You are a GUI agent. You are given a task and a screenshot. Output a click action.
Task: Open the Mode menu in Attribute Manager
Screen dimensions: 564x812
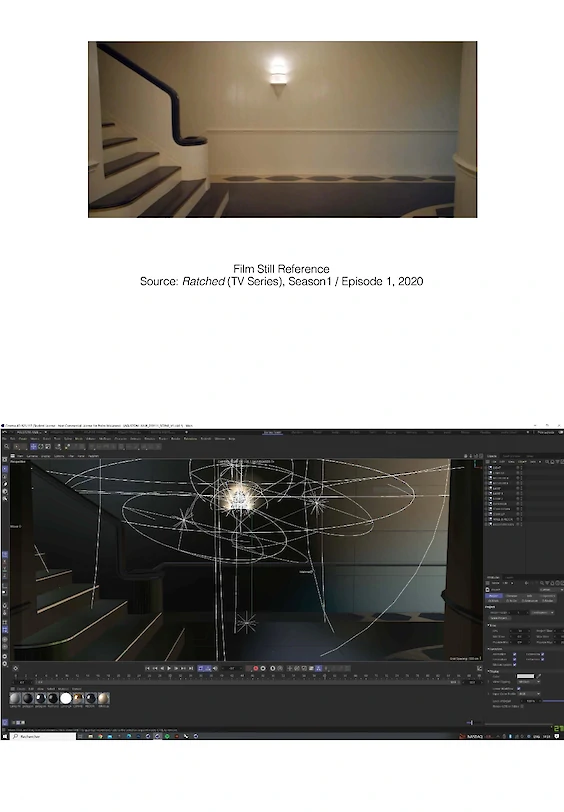click(x=496, y=583)
